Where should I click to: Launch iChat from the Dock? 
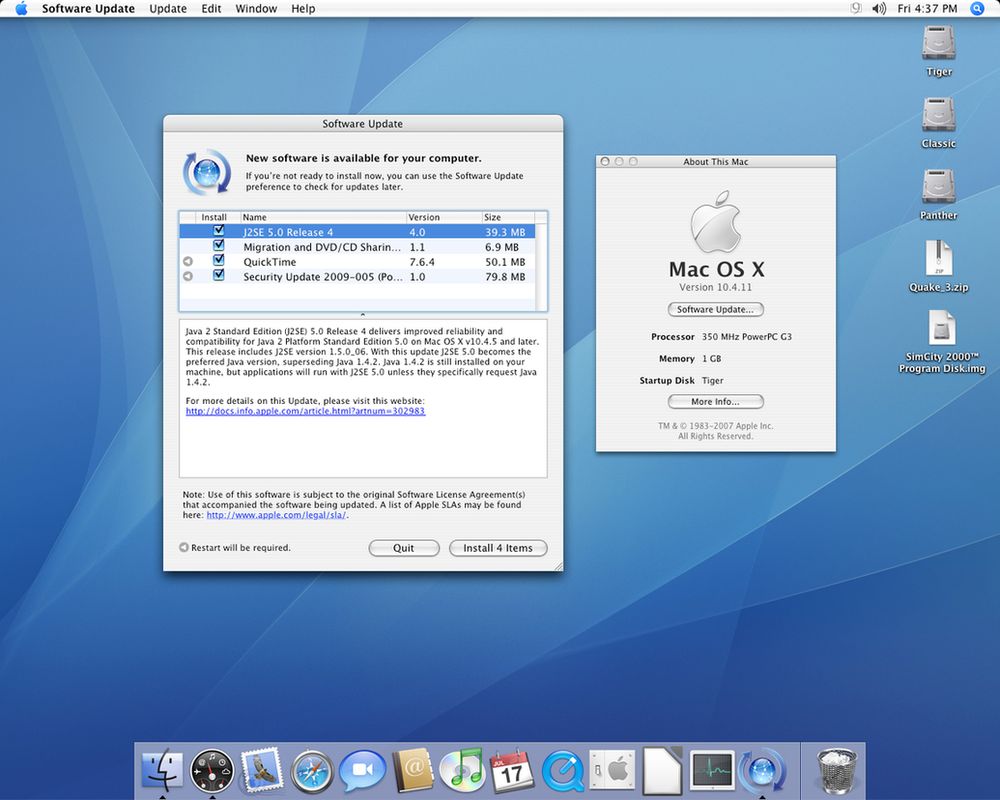(362, 770)
